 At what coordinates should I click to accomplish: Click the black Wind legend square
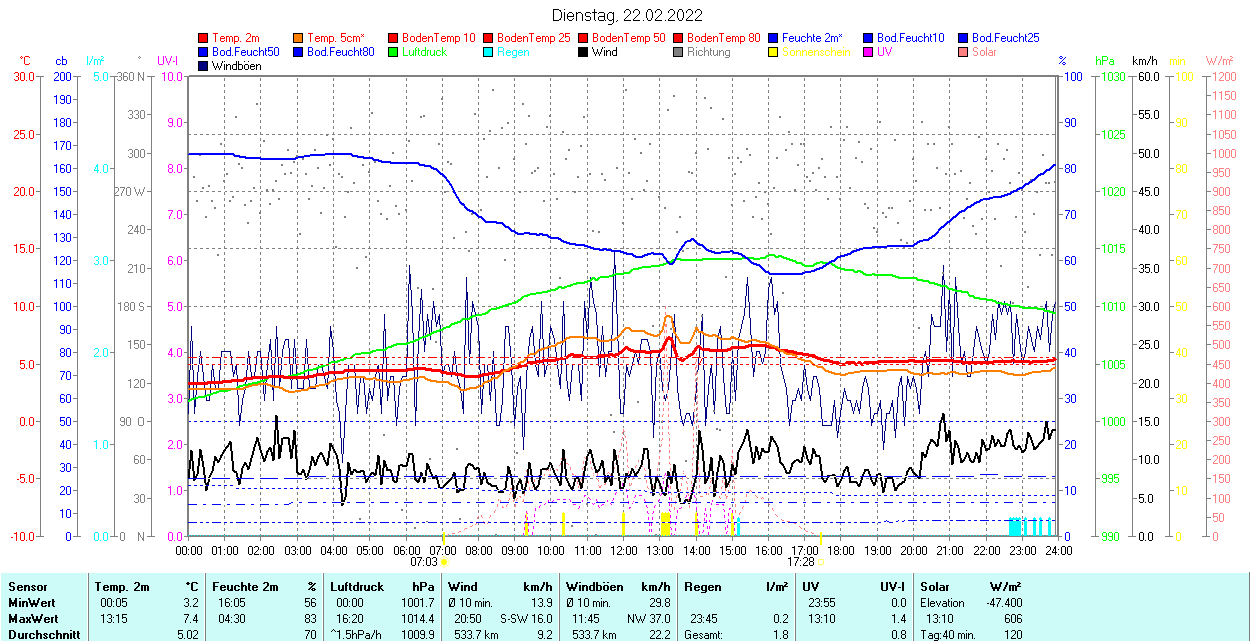pyautogui.click(x=583, y=52)
